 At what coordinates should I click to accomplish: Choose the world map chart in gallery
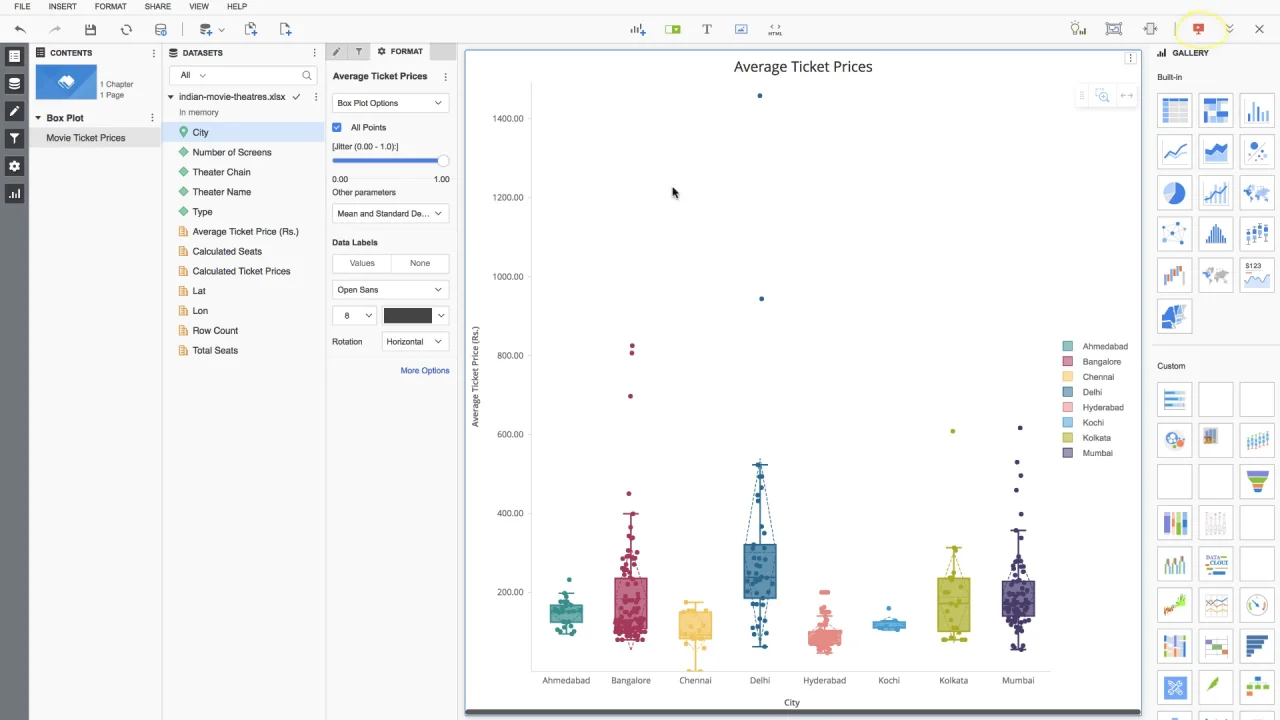[1257, 193]
